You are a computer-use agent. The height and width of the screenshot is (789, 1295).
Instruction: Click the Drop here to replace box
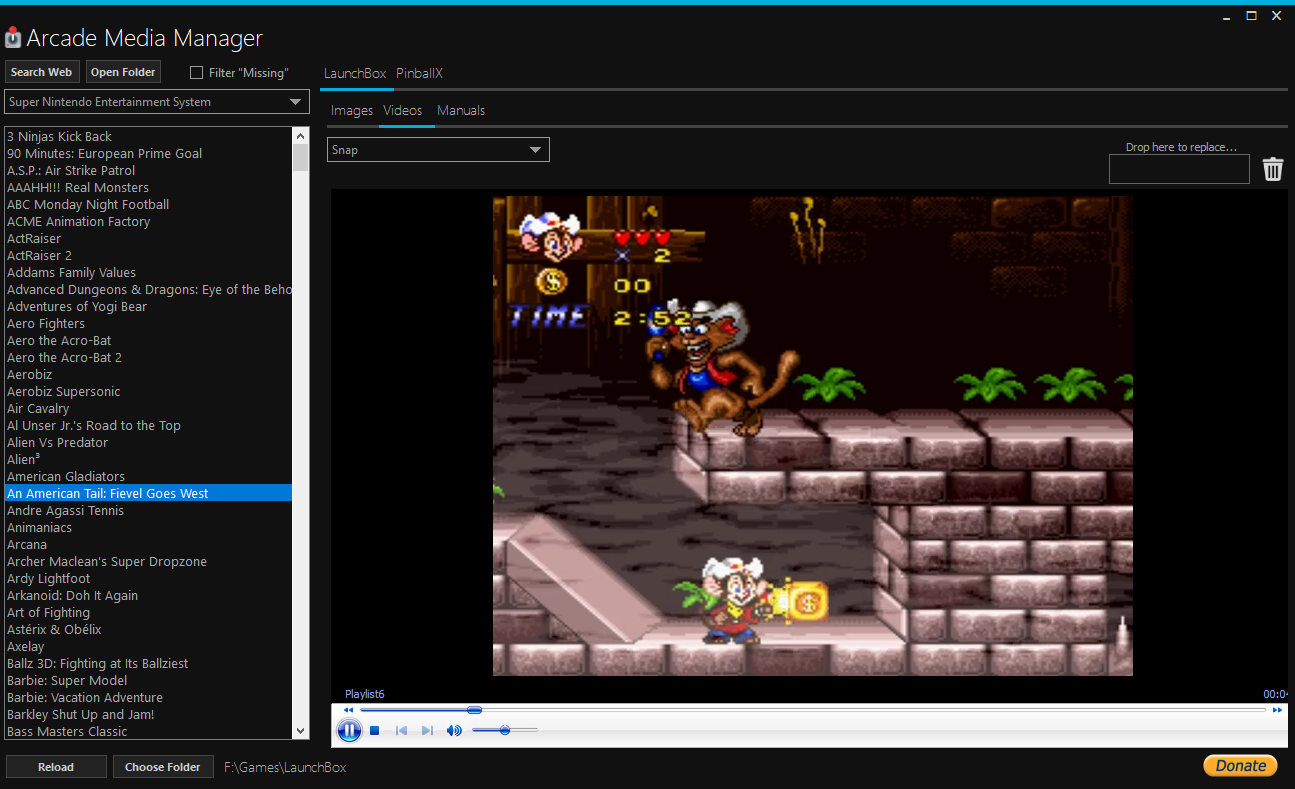point(1179,169)
